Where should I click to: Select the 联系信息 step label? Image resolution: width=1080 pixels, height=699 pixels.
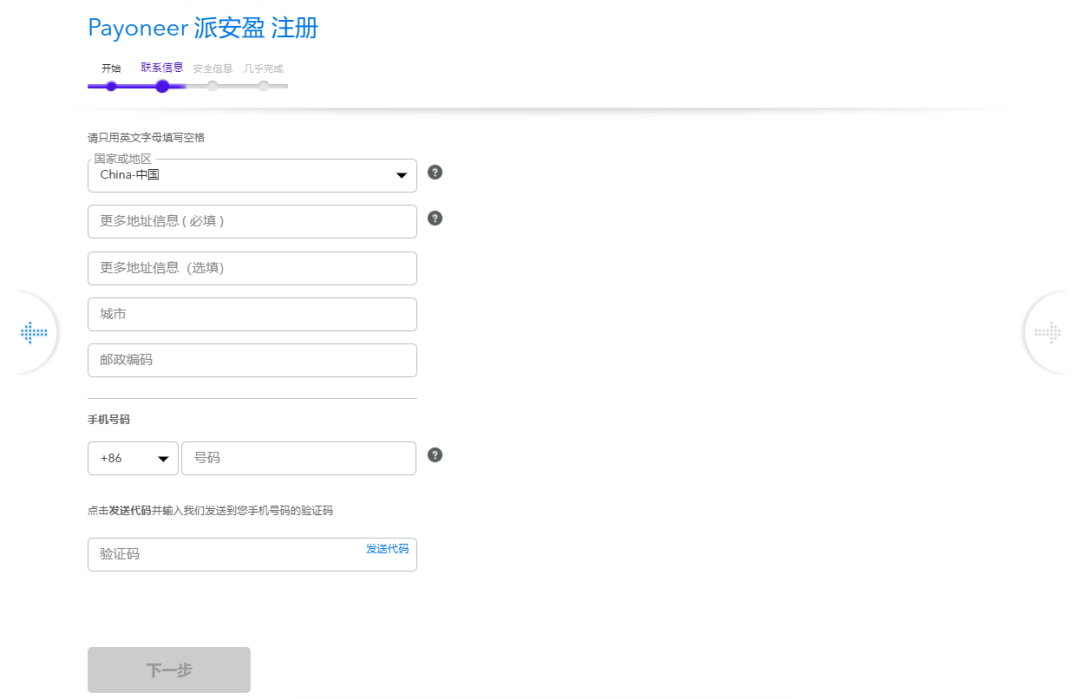point(162,68)
